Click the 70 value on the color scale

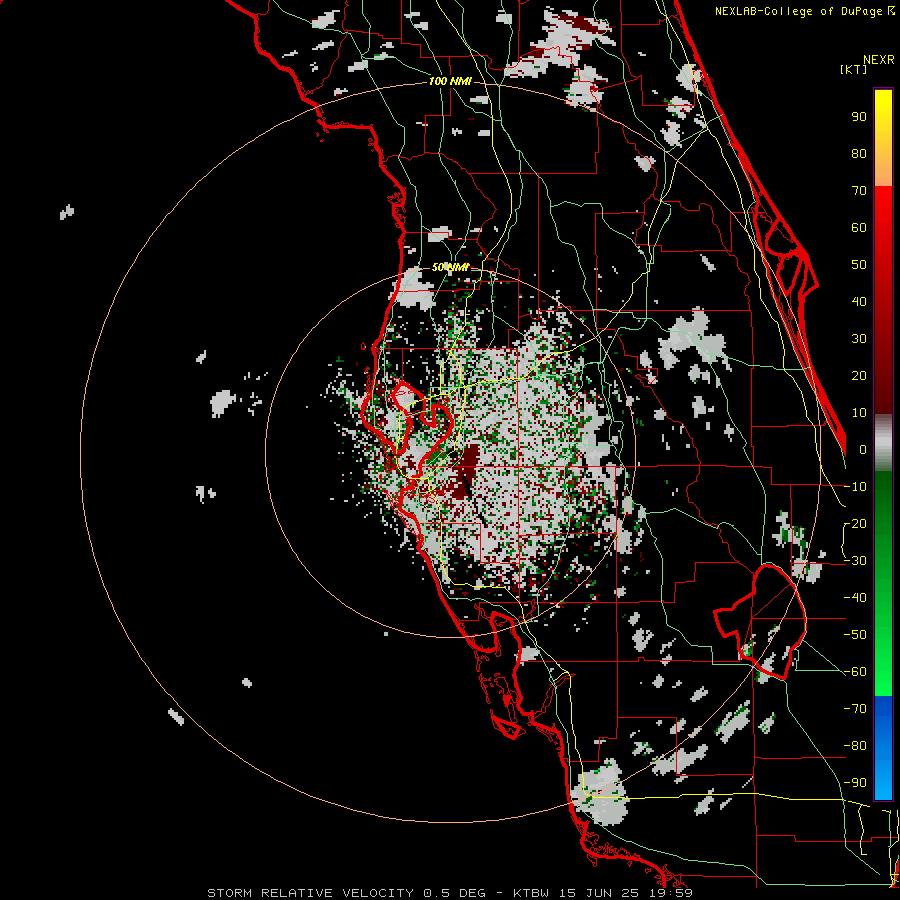tap(859, 191)
